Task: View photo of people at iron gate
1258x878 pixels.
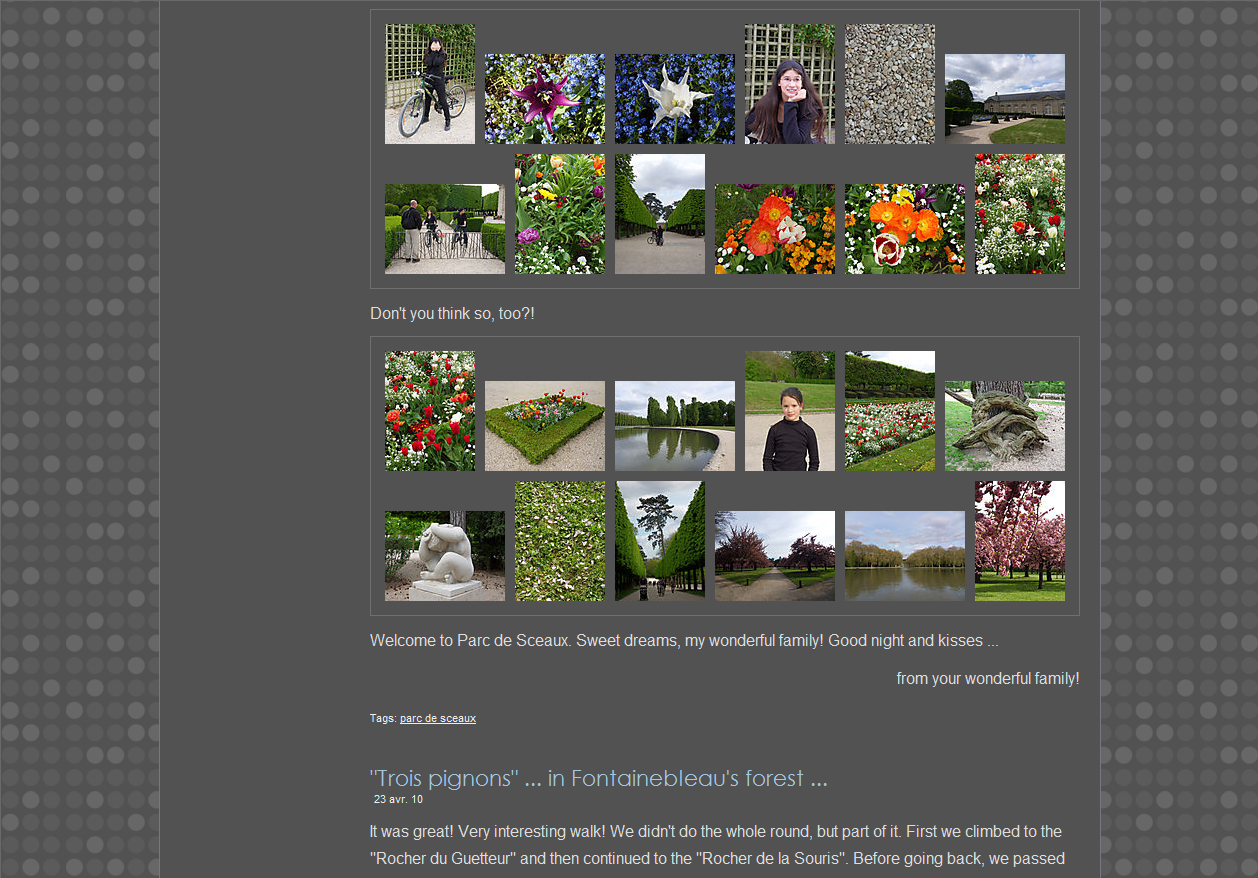Action: click(x=445, y=229)
